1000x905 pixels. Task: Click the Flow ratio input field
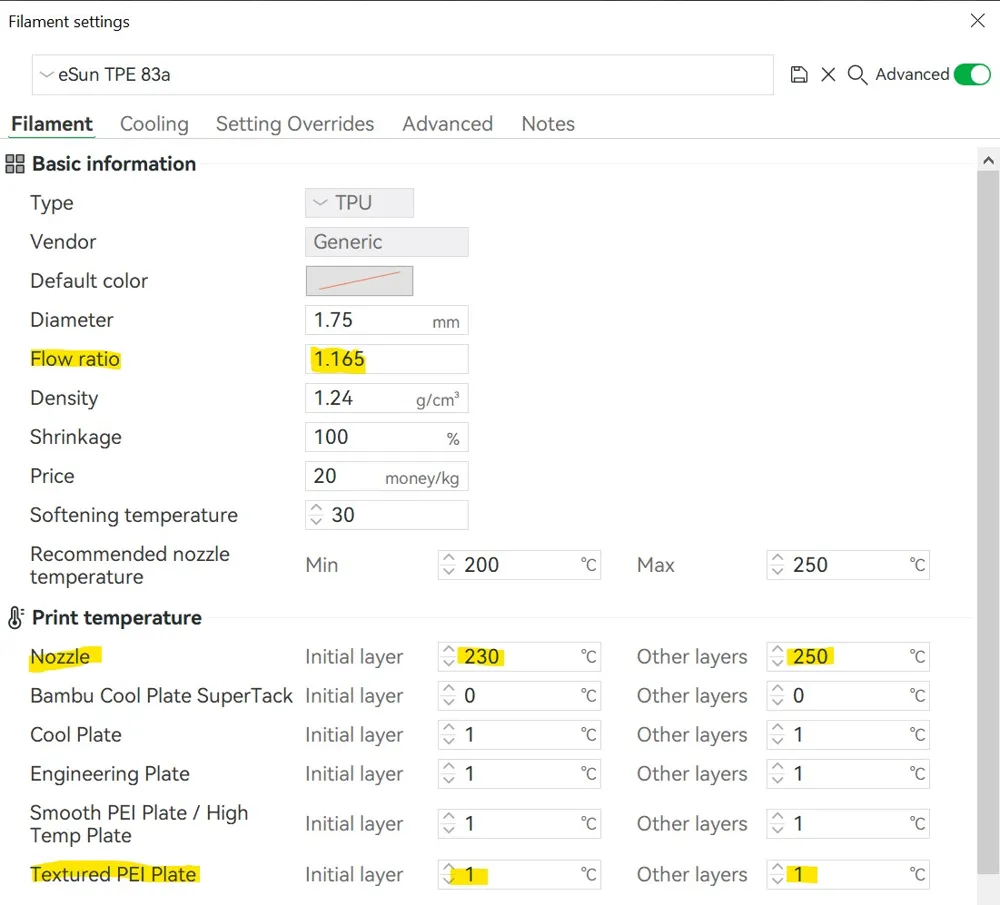(x=386, y=359)
